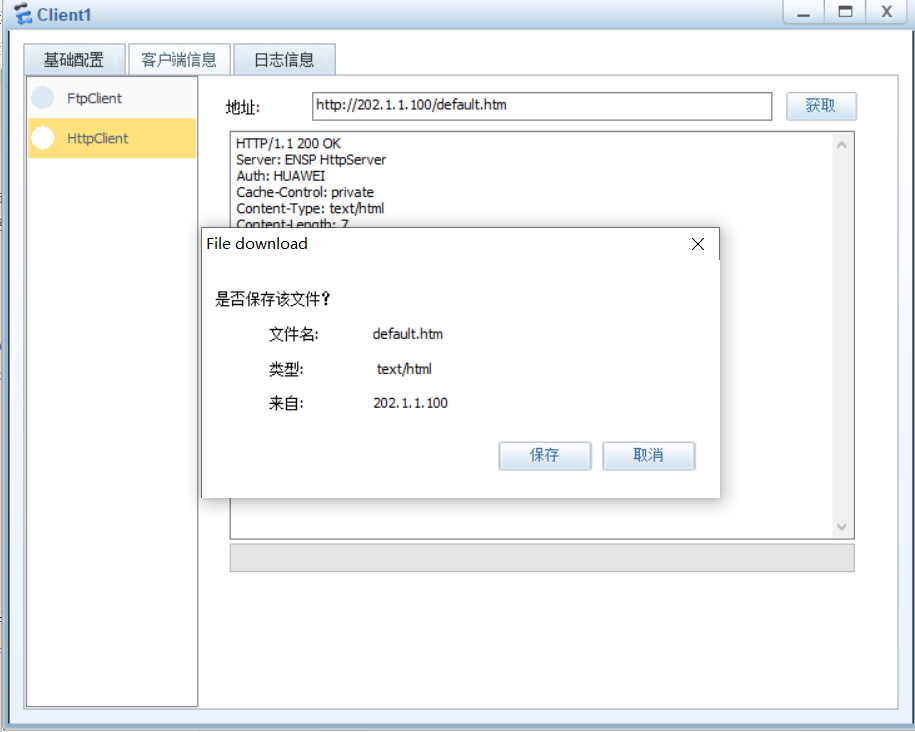Switch to the 客户端信息 tab
The height and width of the screenshot is (732, 915).
tap(179, 60)
